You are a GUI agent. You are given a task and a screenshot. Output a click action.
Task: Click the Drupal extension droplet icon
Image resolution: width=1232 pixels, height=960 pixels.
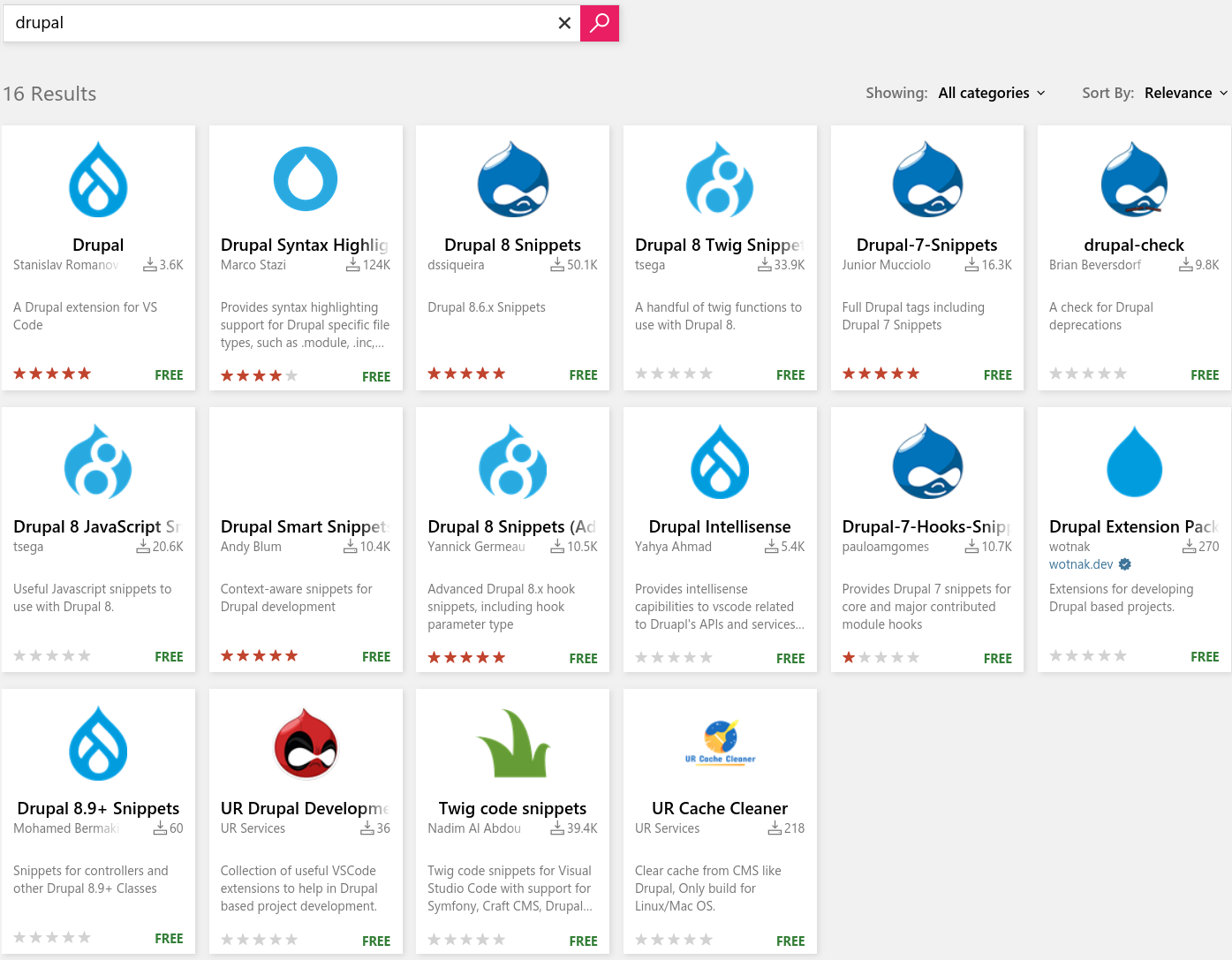(x=98, y=179)
